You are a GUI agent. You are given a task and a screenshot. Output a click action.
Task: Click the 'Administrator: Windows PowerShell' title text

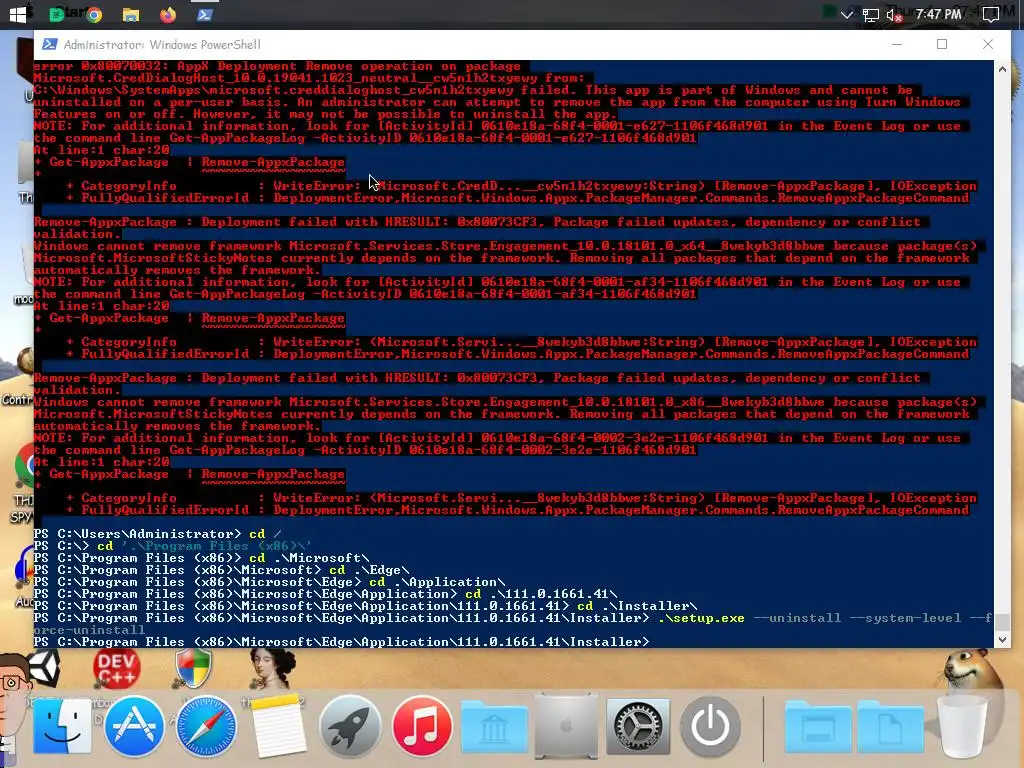pos(162,44)
